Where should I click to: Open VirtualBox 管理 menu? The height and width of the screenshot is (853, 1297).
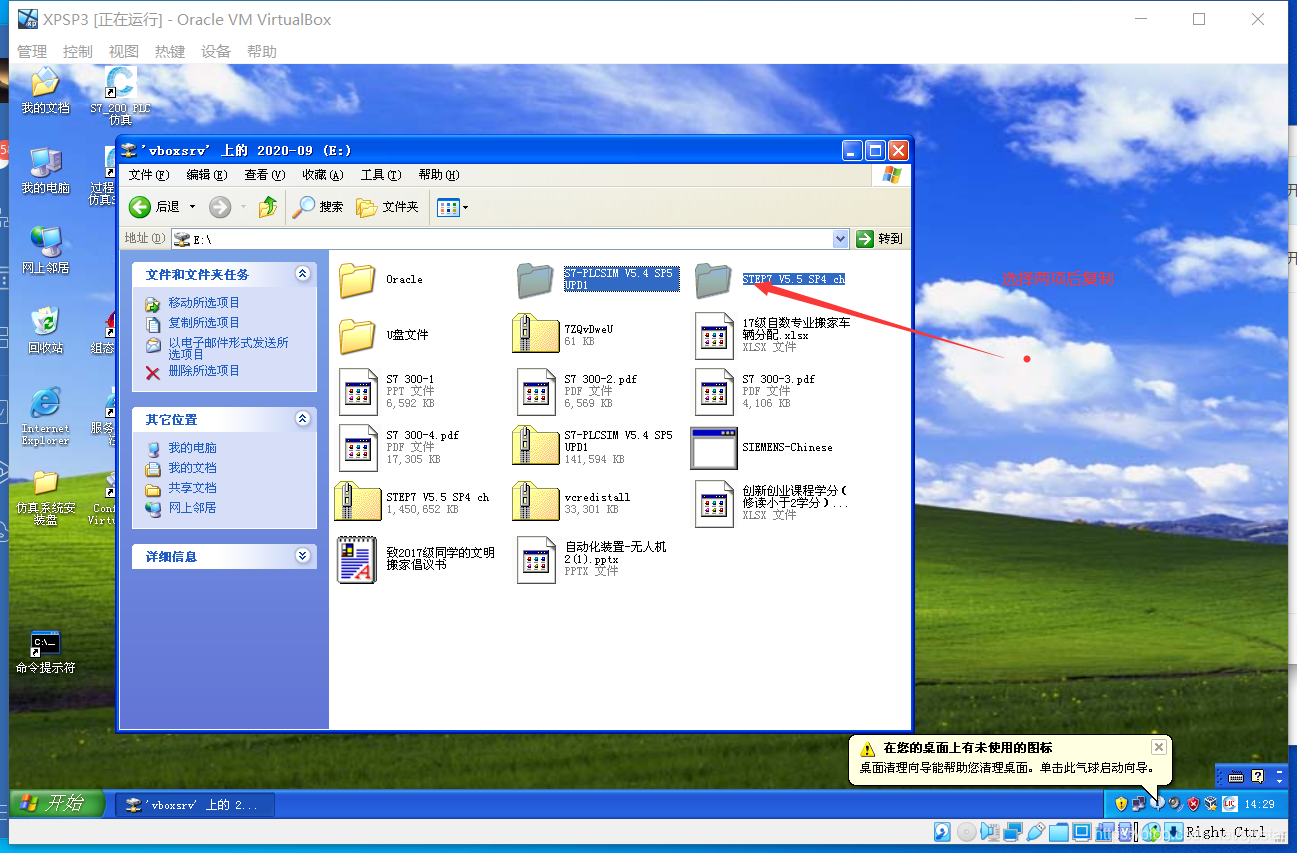click(32, 51)
